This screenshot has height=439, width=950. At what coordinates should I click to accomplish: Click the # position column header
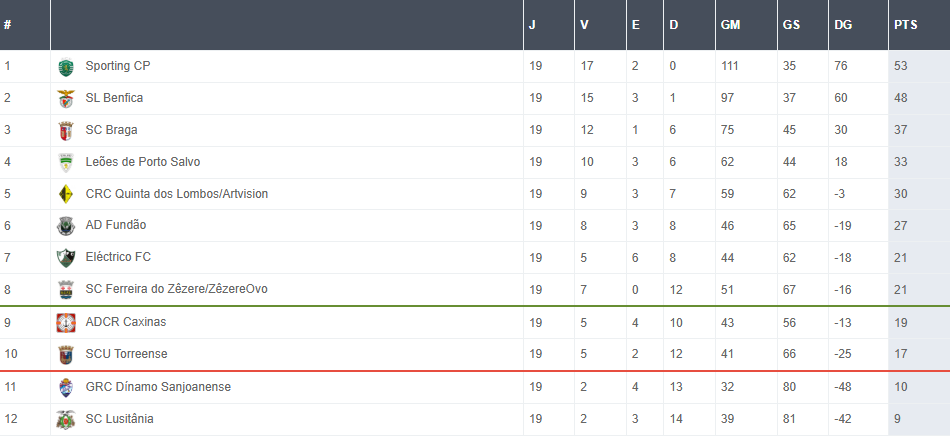(8, 25)
